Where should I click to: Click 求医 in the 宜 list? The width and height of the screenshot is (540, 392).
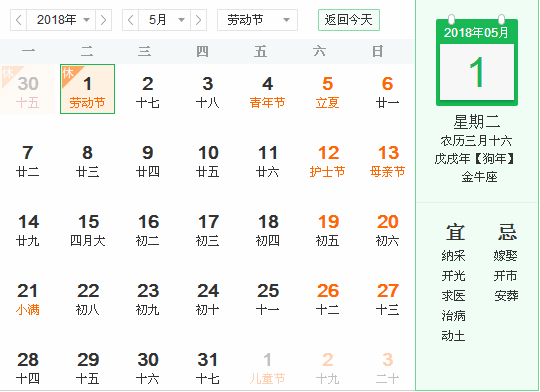(454, 296)
